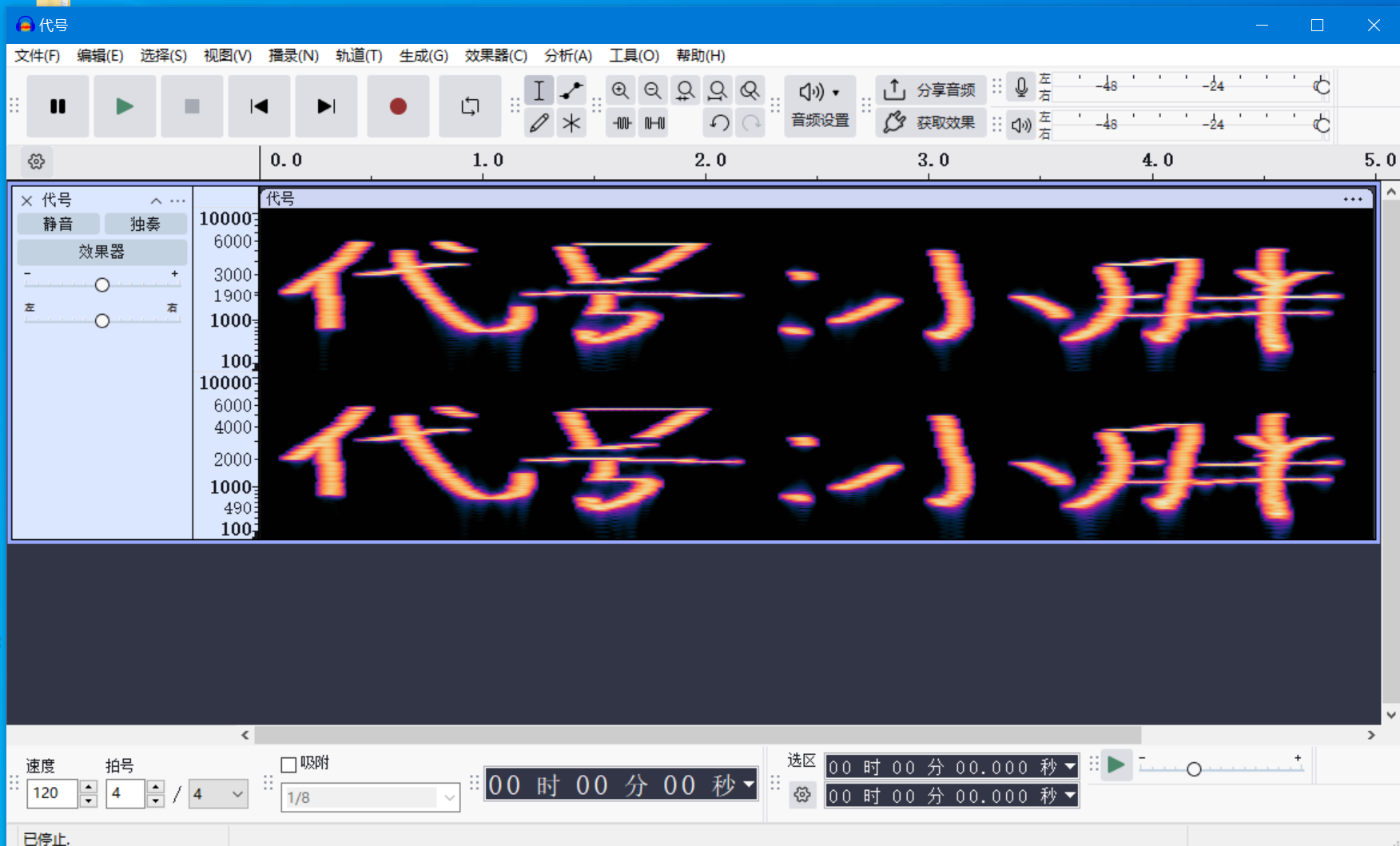Open 生成(G) menu

pos(424,55)
